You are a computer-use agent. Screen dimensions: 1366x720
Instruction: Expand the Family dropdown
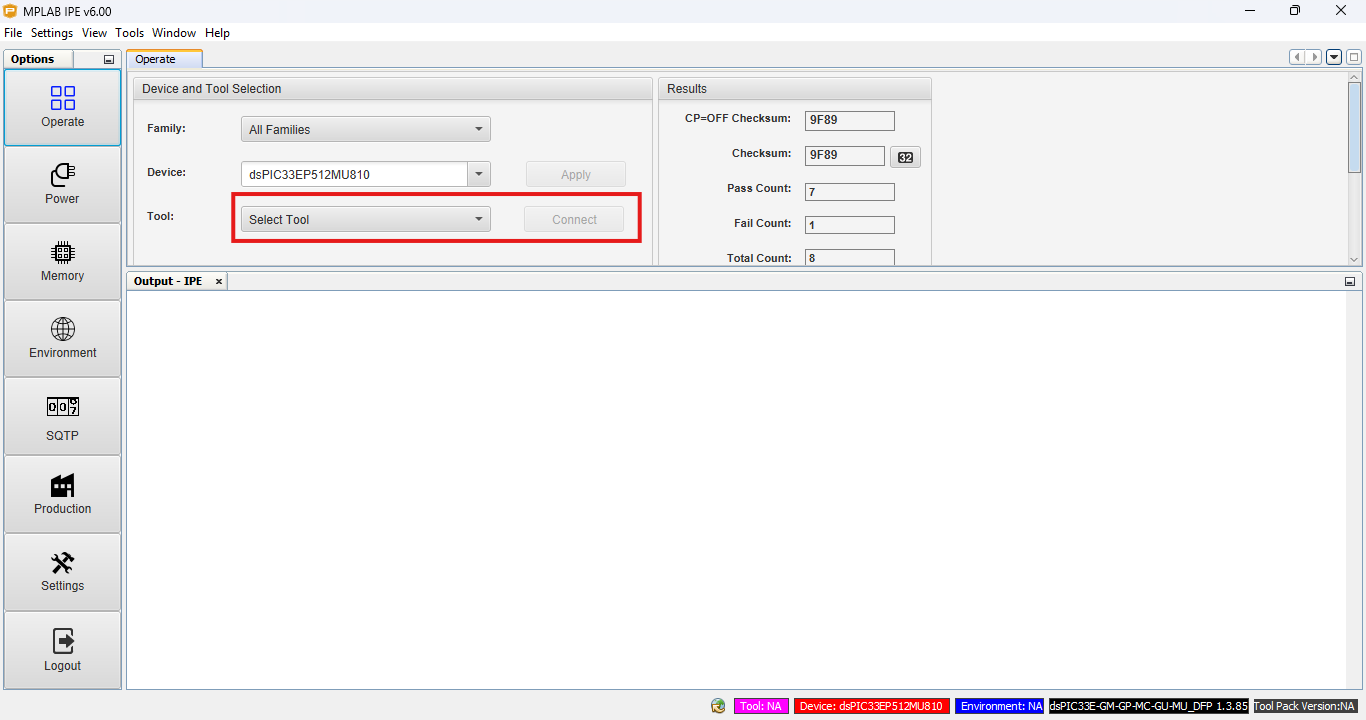(366, 129)
